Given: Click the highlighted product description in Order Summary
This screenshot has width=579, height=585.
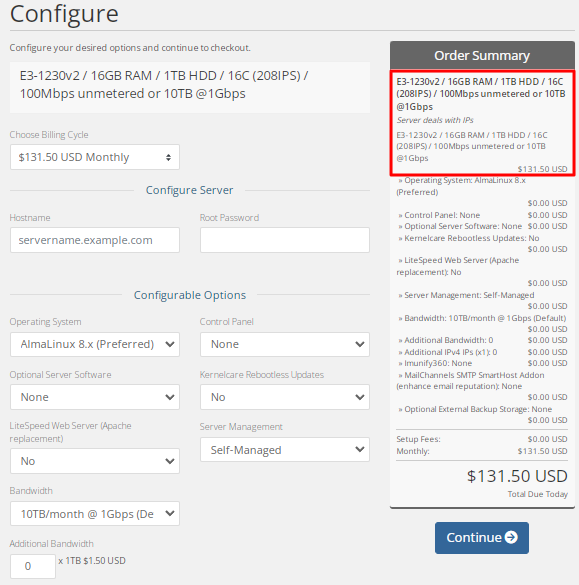Looking at the screenshot, I should (x=482, y=123).
